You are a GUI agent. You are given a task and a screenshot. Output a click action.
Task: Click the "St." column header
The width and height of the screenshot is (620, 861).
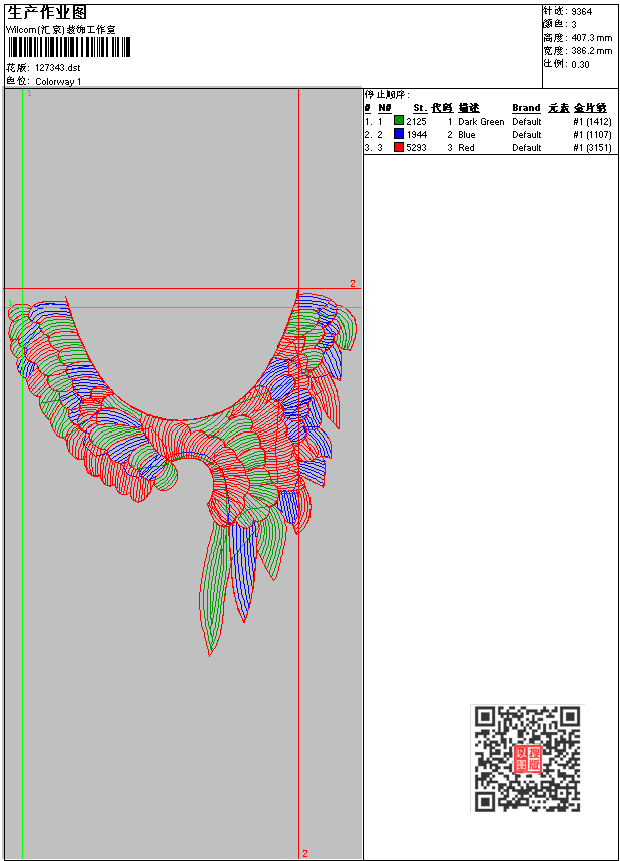420,108
